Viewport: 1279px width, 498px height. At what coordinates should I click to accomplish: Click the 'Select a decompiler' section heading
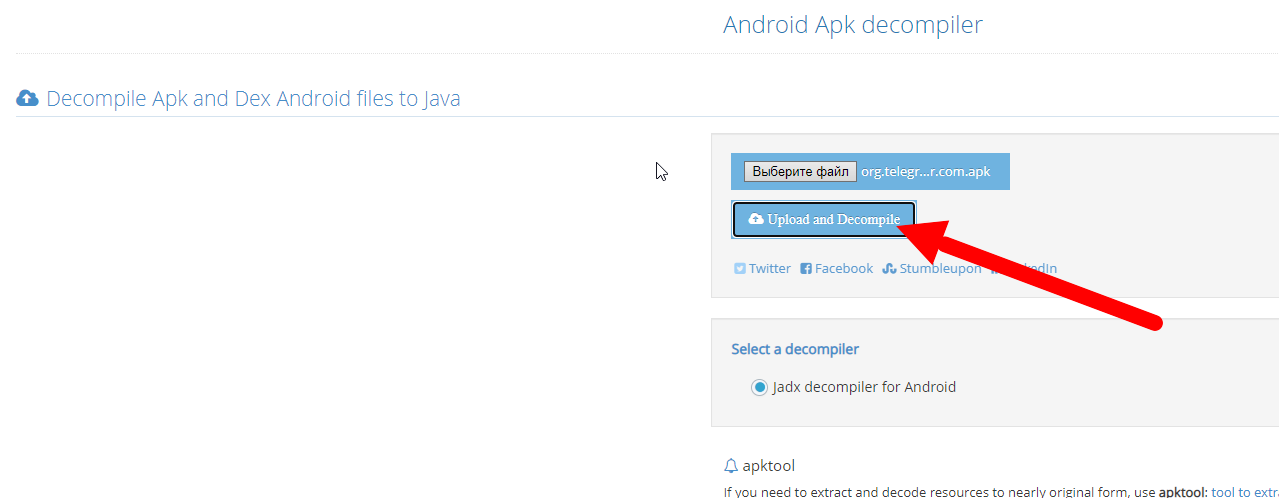795,349
